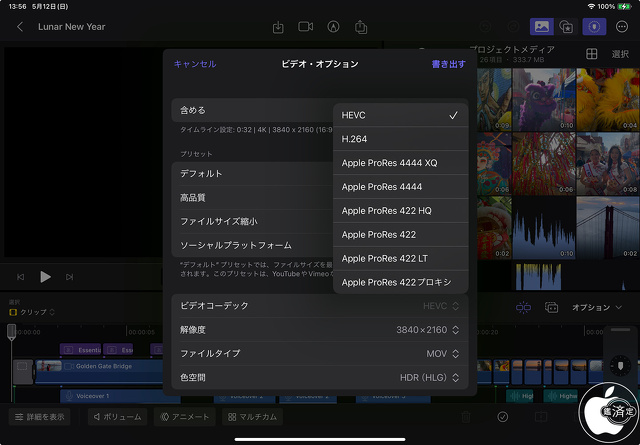The image size is (640, 445).
Task: Select Apple ProRes 422 HQ
Action: pyautogui.click(x=400, y=211)
